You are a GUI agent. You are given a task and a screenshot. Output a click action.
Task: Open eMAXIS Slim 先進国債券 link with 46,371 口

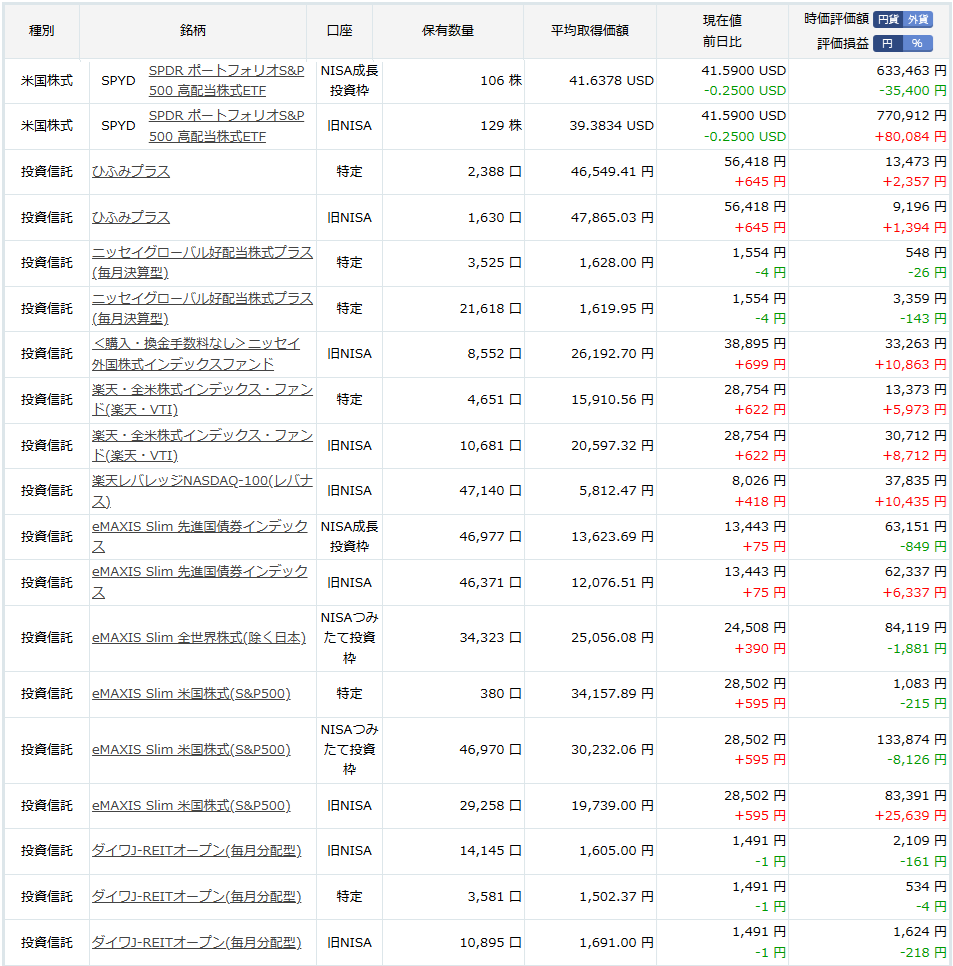[x=200, y=582]
